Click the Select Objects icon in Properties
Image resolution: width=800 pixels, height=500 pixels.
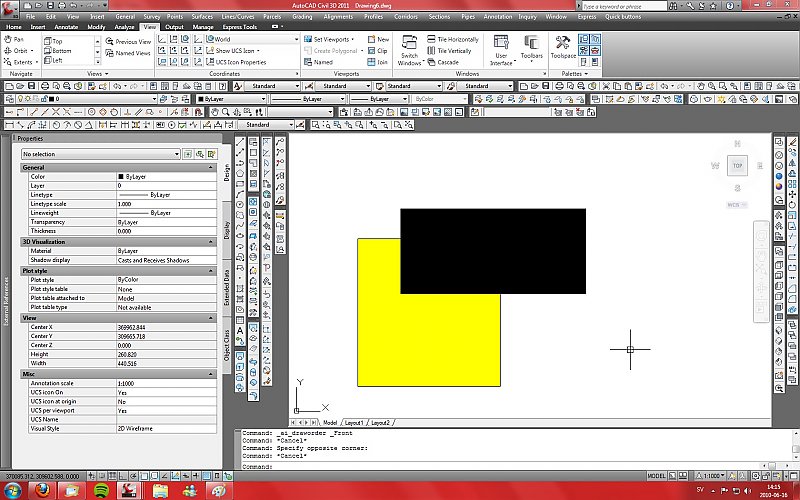[x=199, y=154]
